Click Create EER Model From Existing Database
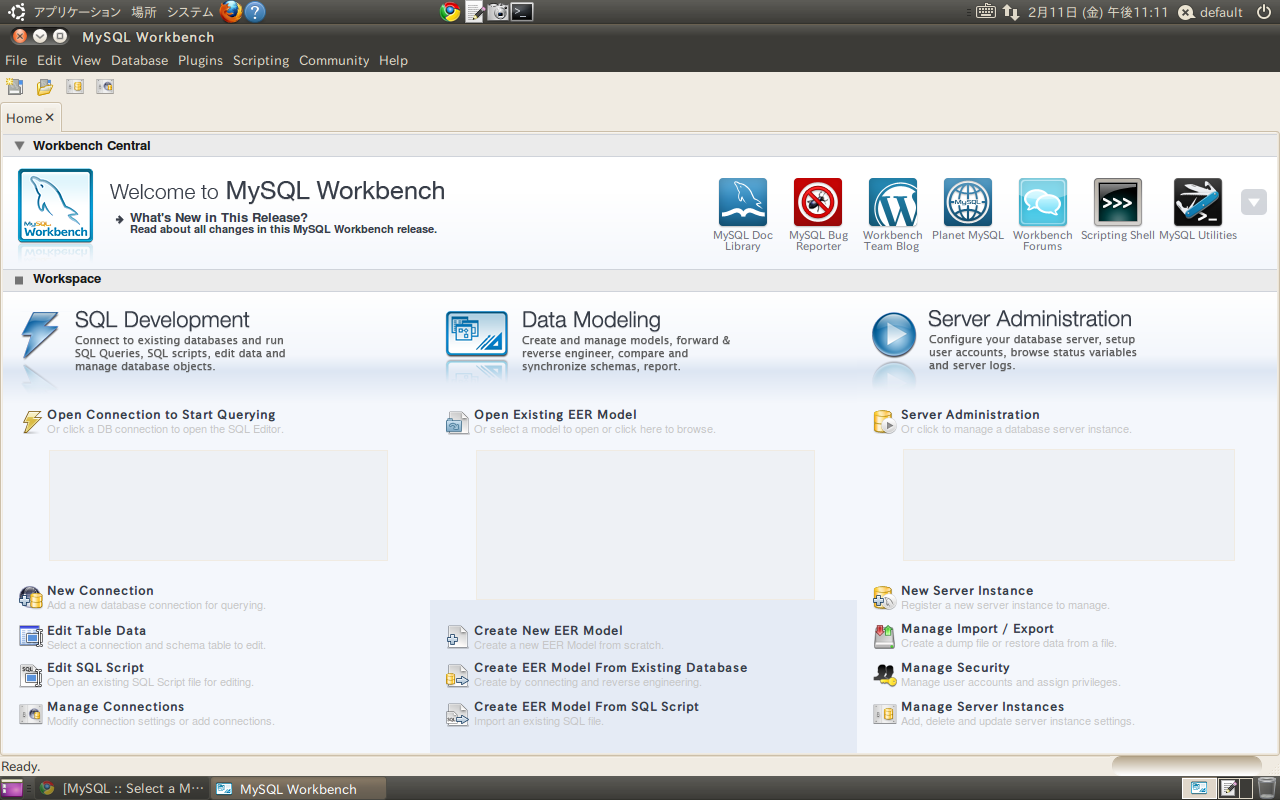The height and width of the screenshot is (800, 1280). click(x=610, y=668)
